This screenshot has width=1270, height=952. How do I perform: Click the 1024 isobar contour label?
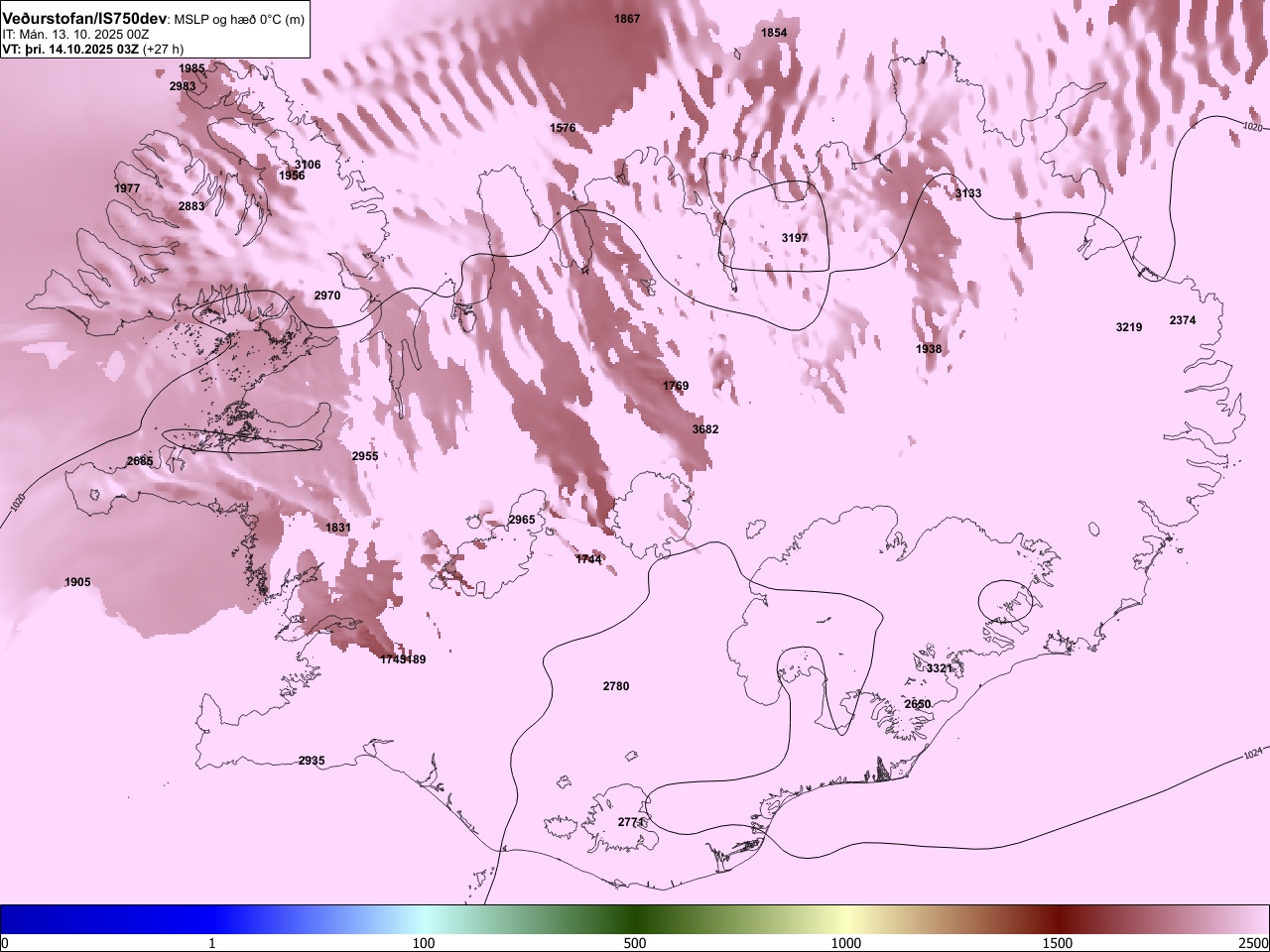(x=1253, y=756)
